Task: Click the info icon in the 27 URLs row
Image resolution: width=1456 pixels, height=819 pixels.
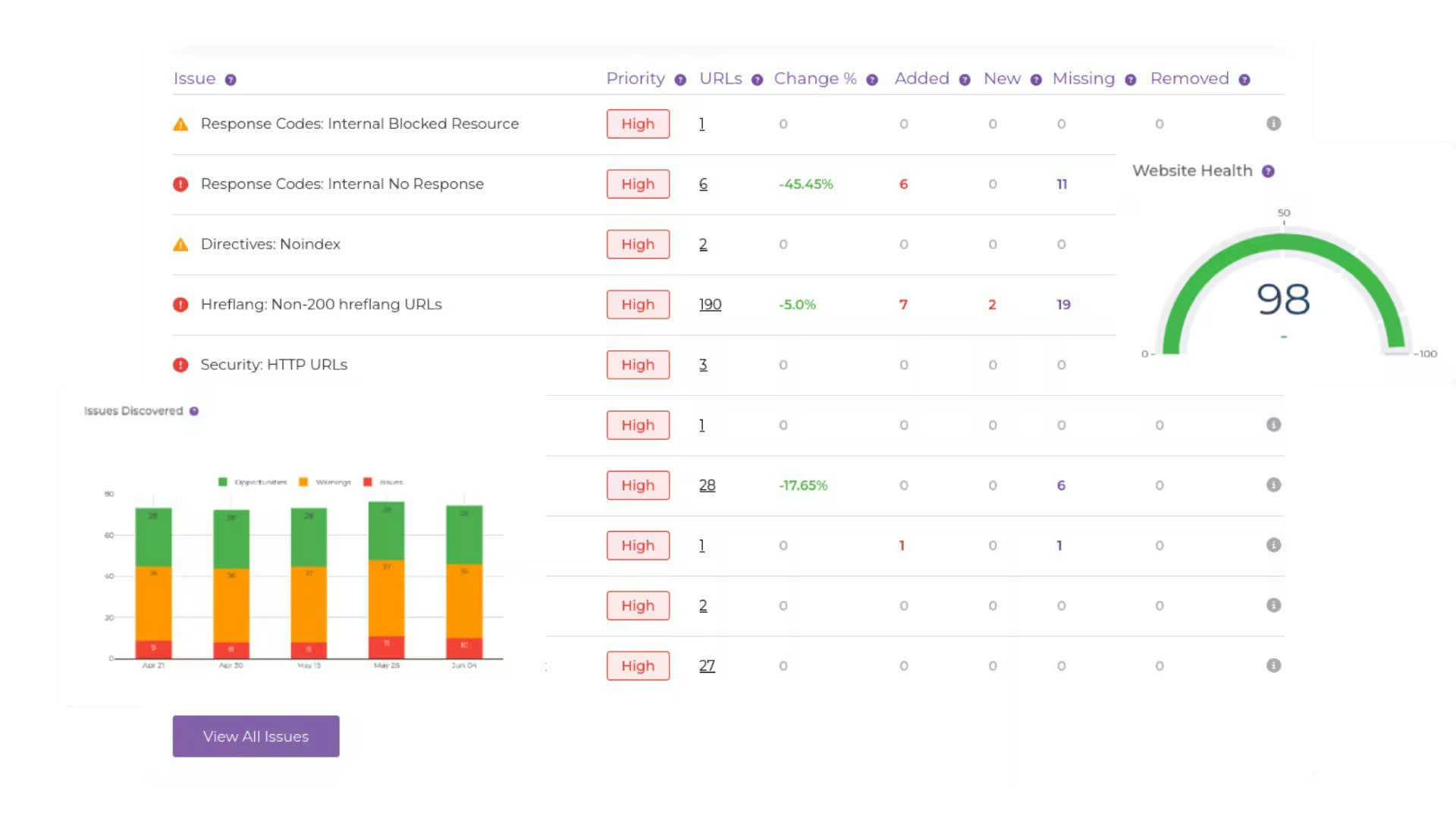Action: [x=1274, y=666]
